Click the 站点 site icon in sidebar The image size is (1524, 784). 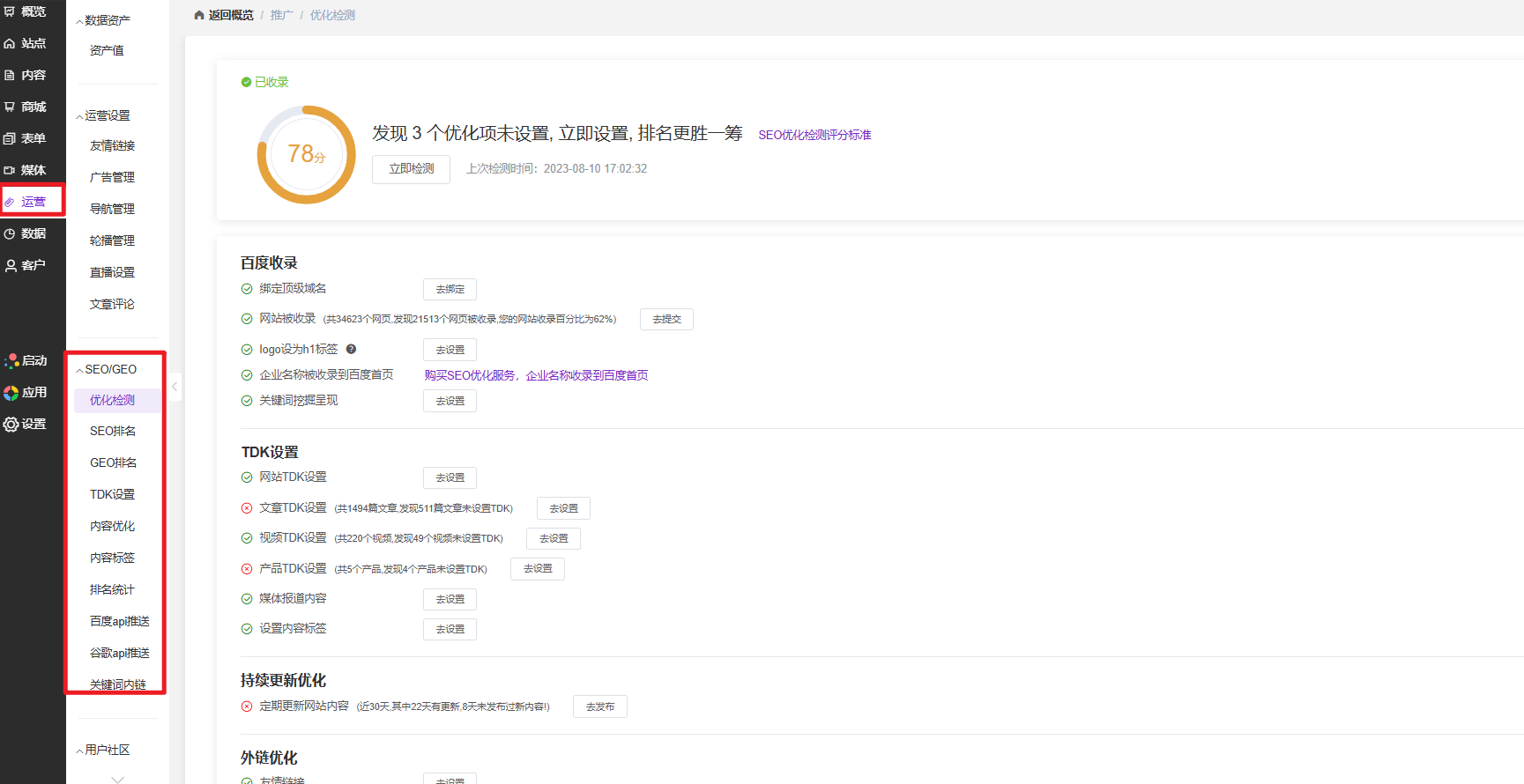point(10,43)
